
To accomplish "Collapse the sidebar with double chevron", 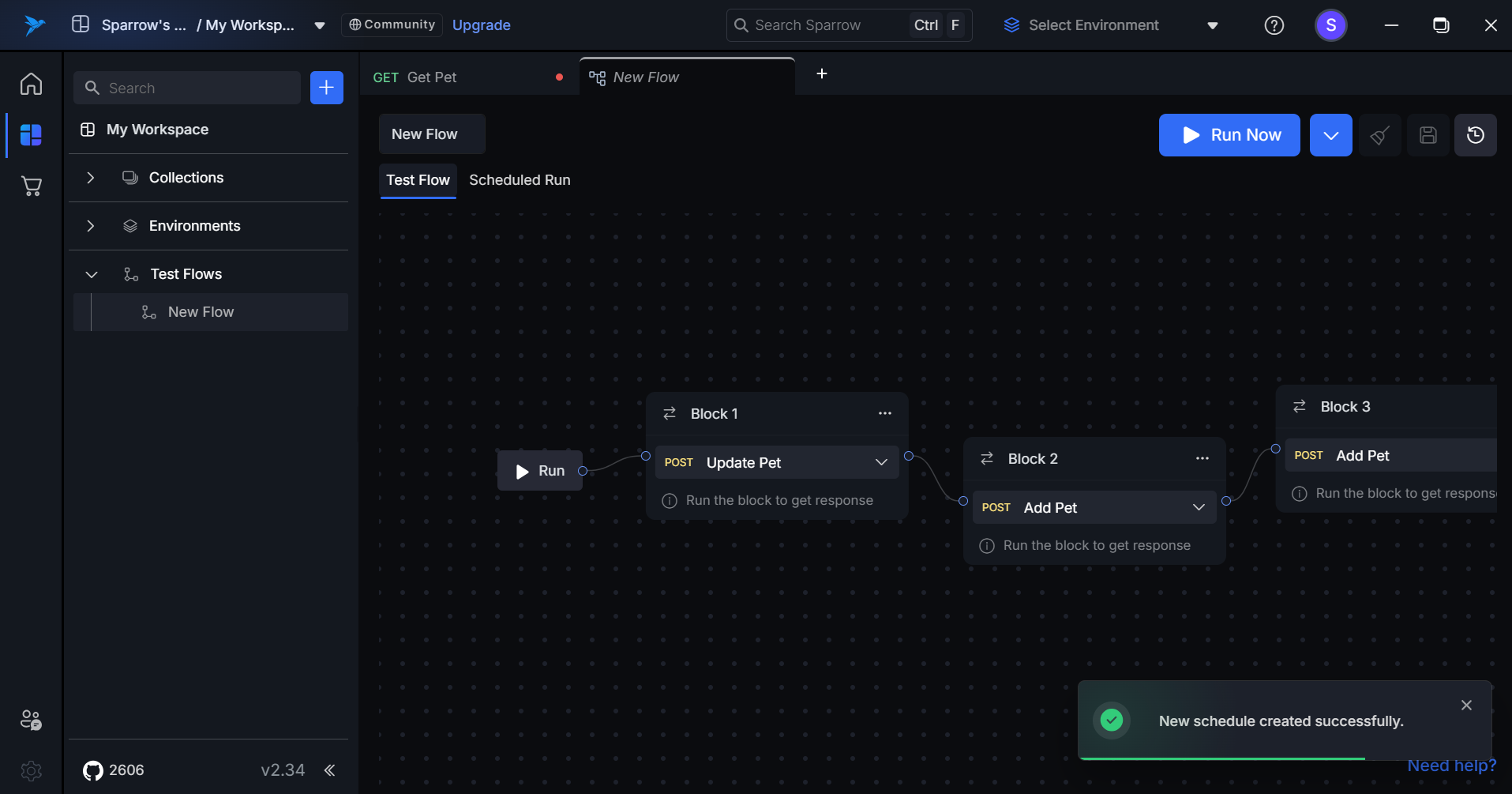I will click(329, 770).
